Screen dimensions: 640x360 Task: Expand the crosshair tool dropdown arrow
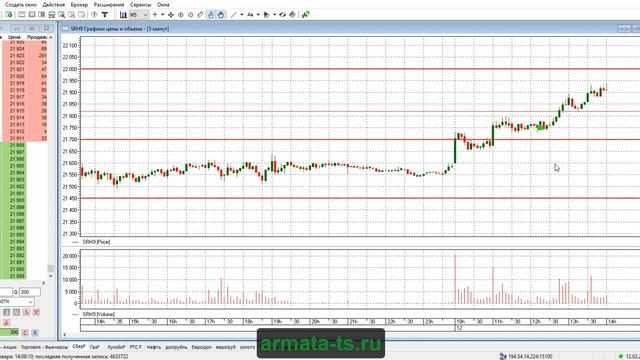(162, 15)
